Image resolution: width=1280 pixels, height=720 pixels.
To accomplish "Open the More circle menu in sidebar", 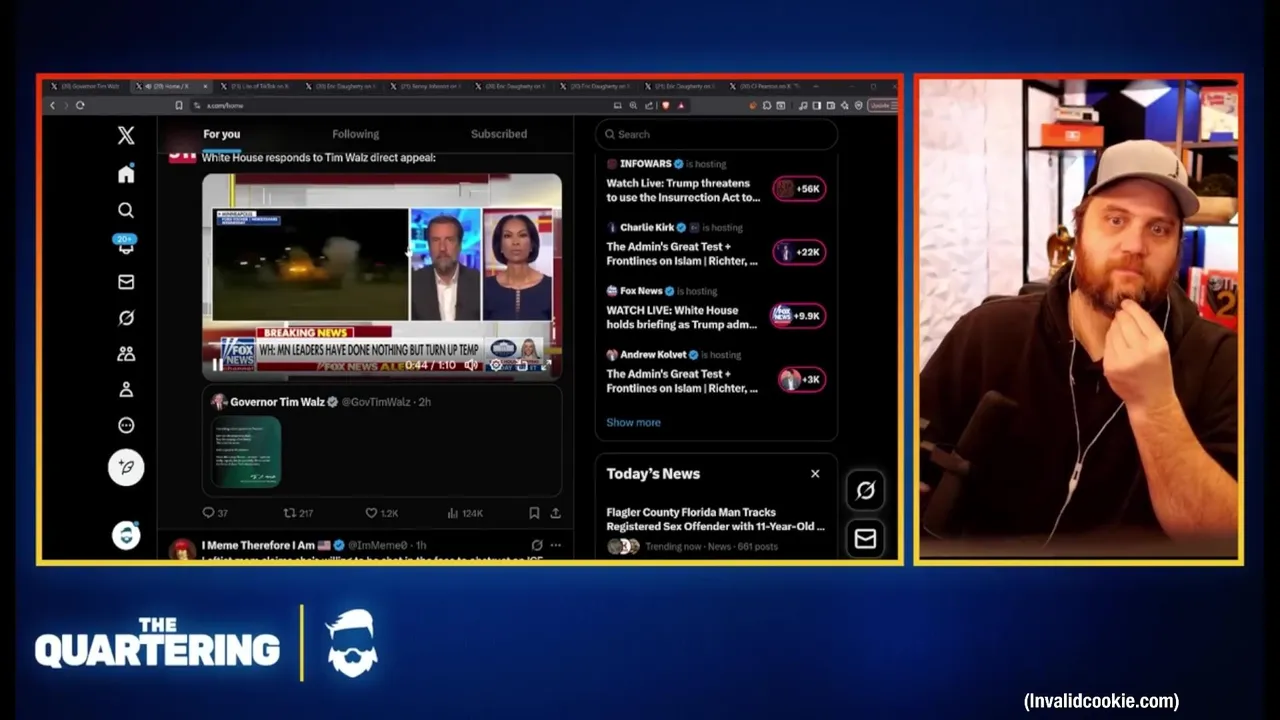I will pos(126,425).
